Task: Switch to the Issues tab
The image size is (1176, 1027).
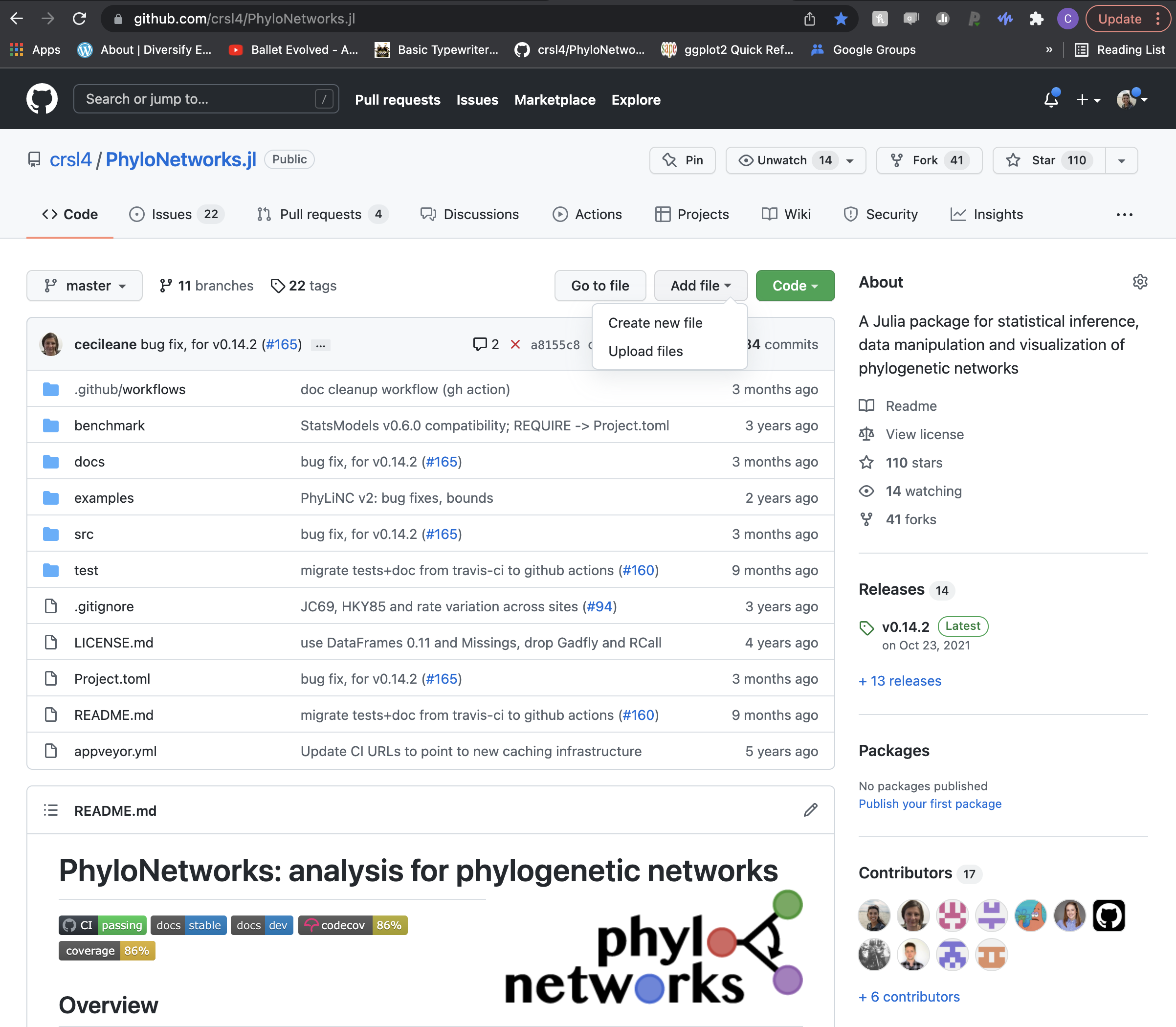Action: (177, 214)
